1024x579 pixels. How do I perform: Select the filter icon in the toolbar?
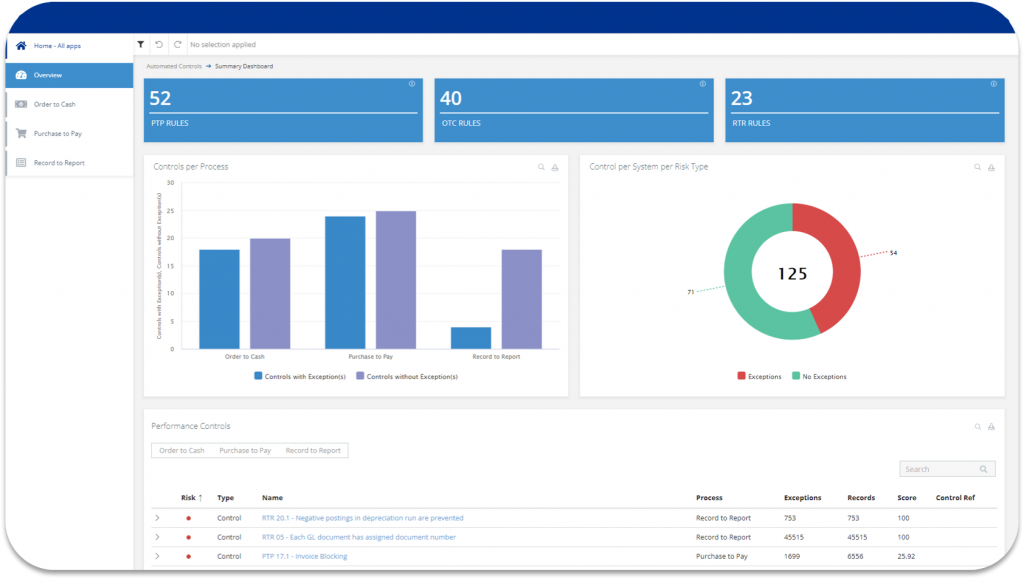(x=141, y=45)
